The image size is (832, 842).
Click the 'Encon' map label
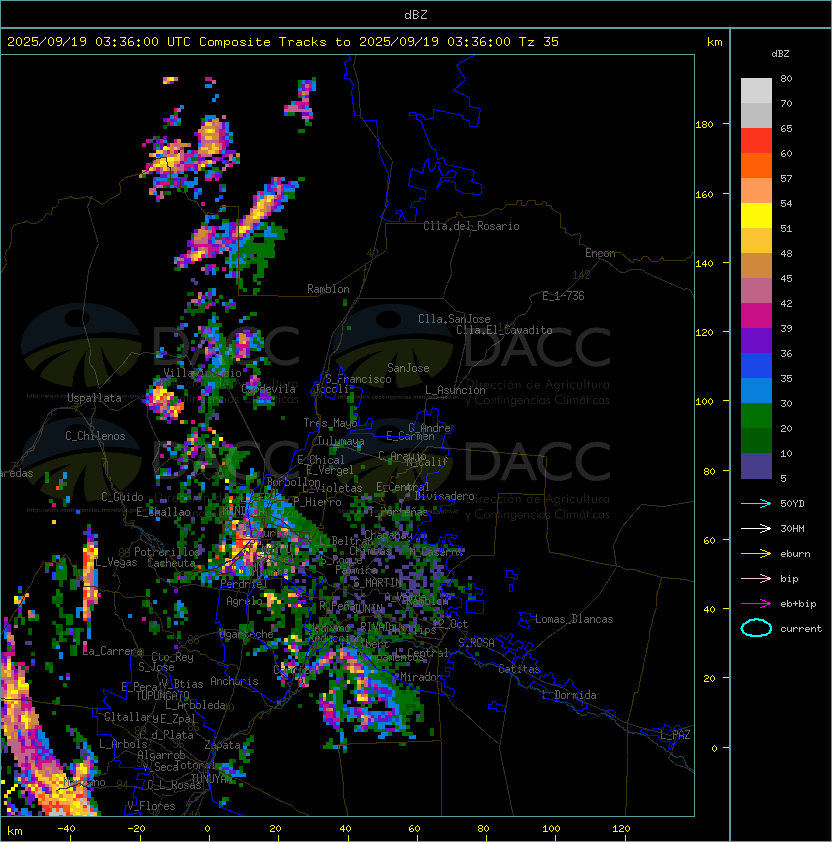[600, 253]
